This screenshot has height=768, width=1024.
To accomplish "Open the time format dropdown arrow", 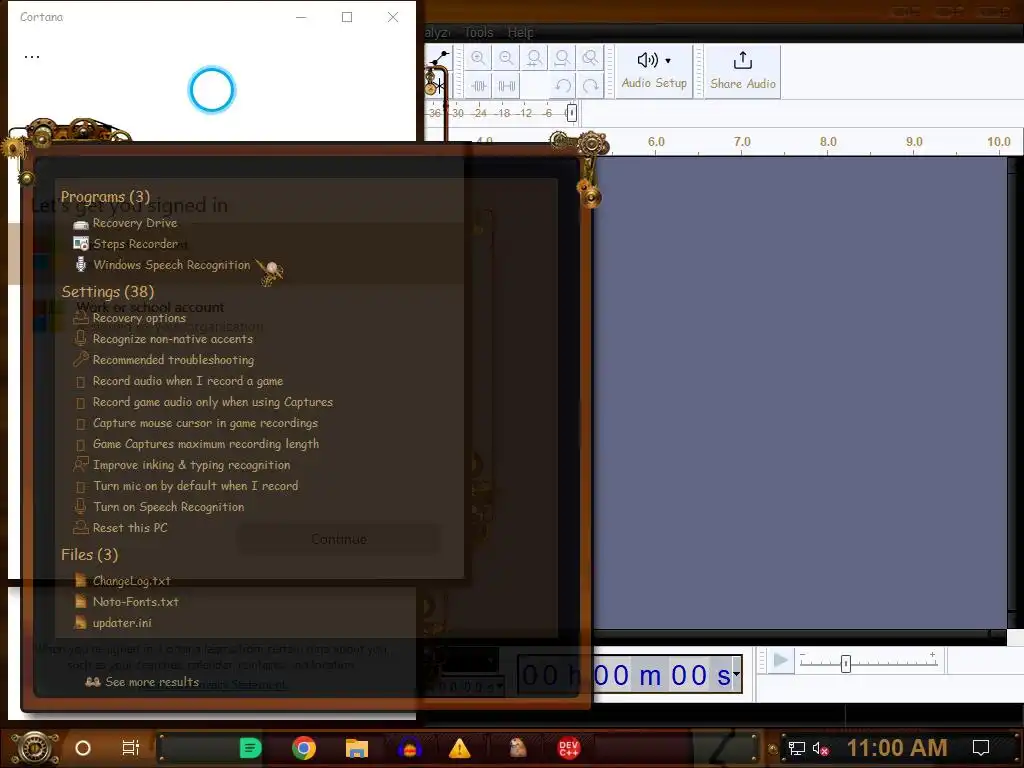I will (x=737, y=674).
